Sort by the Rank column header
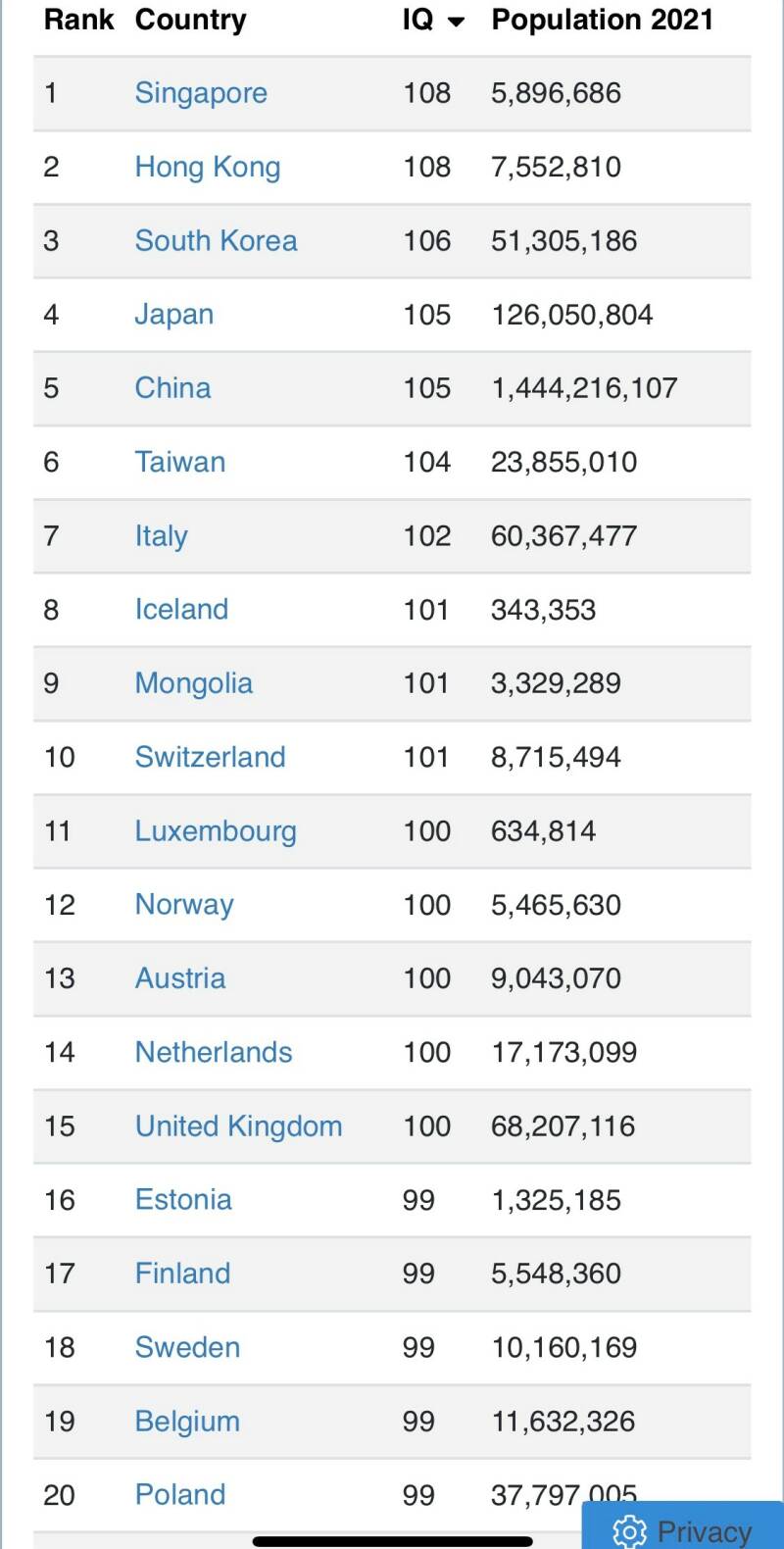Image resolution: width=784 pixels, height=1549 pixels. [x=78, y=20]
